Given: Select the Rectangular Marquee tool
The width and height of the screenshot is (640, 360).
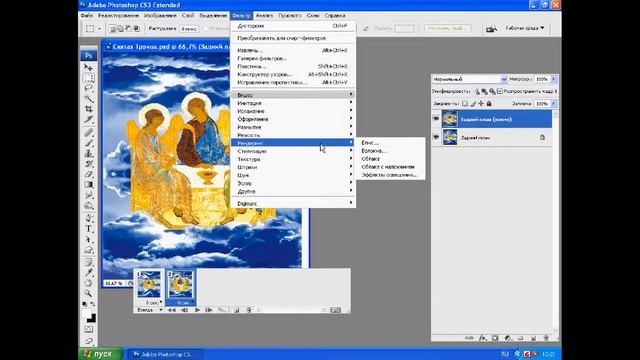Looking at the screenshot, I should coord(89,78).
